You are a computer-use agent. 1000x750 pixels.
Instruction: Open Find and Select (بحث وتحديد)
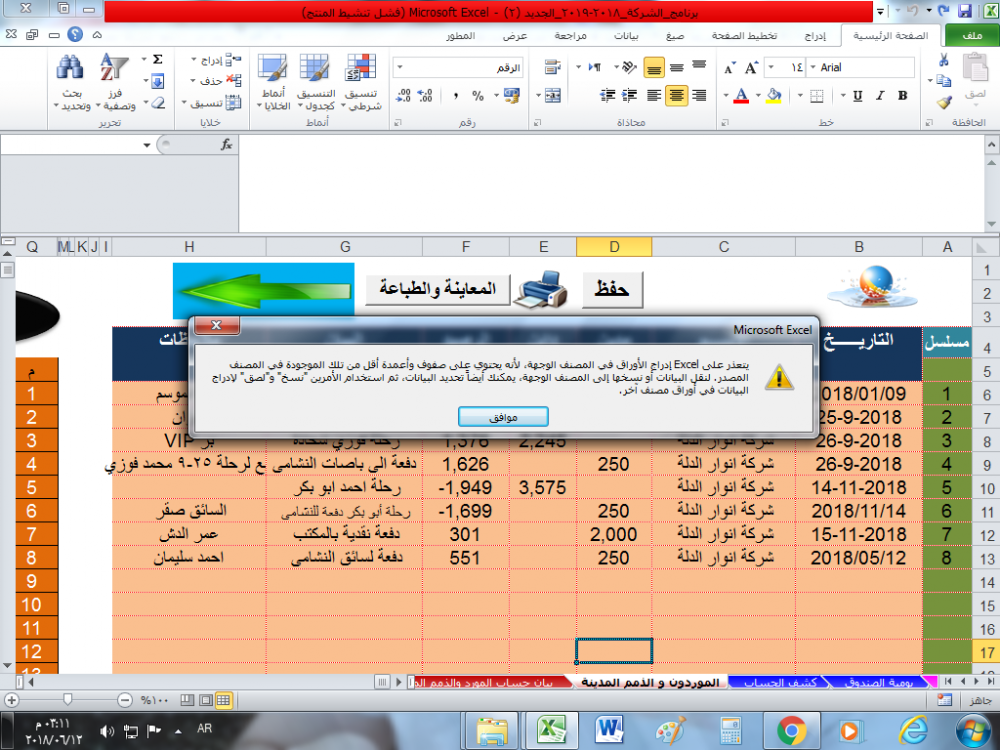point(71,82)
